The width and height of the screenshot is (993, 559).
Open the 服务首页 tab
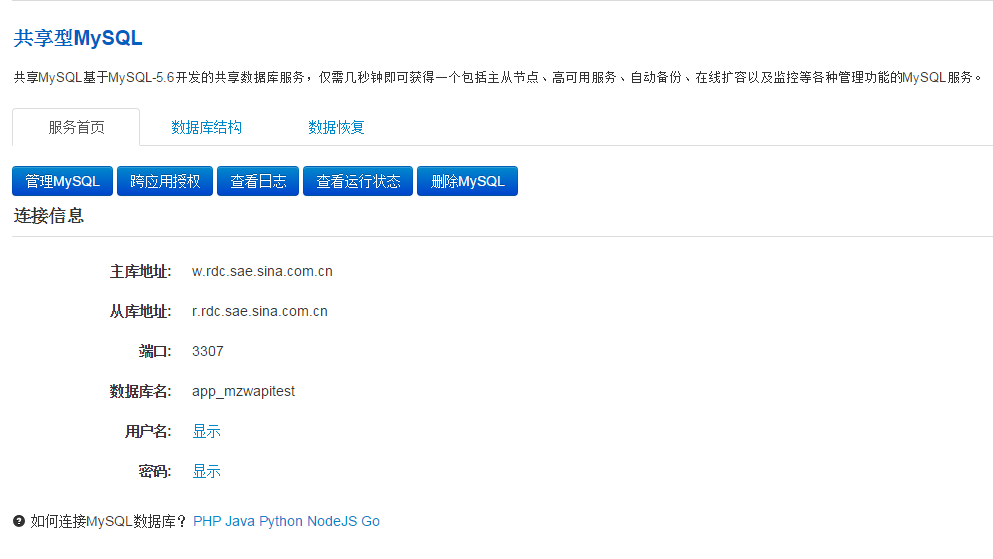(x=76, y=127)
